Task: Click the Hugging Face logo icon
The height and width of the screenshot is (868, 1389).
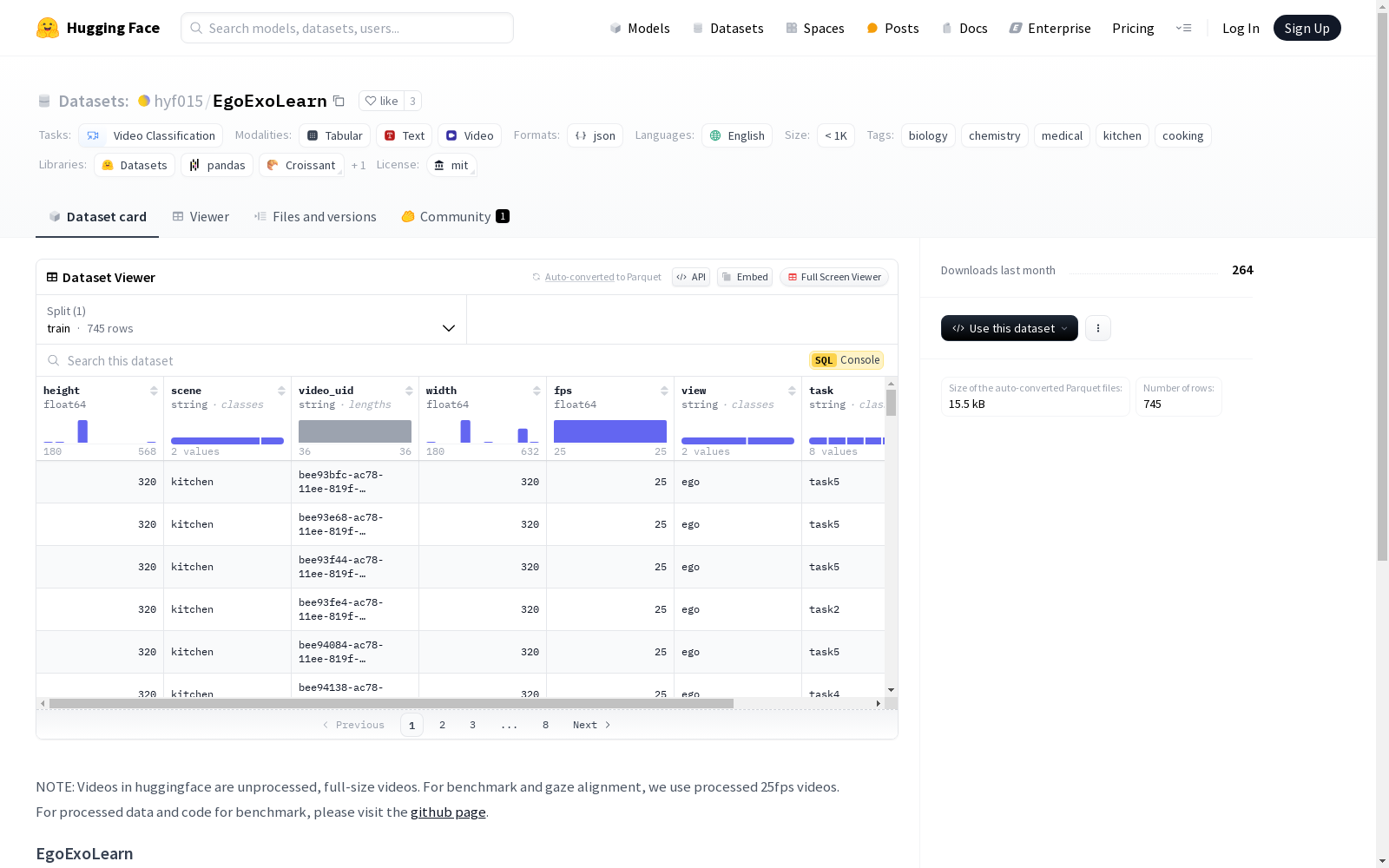Action: 48,28
